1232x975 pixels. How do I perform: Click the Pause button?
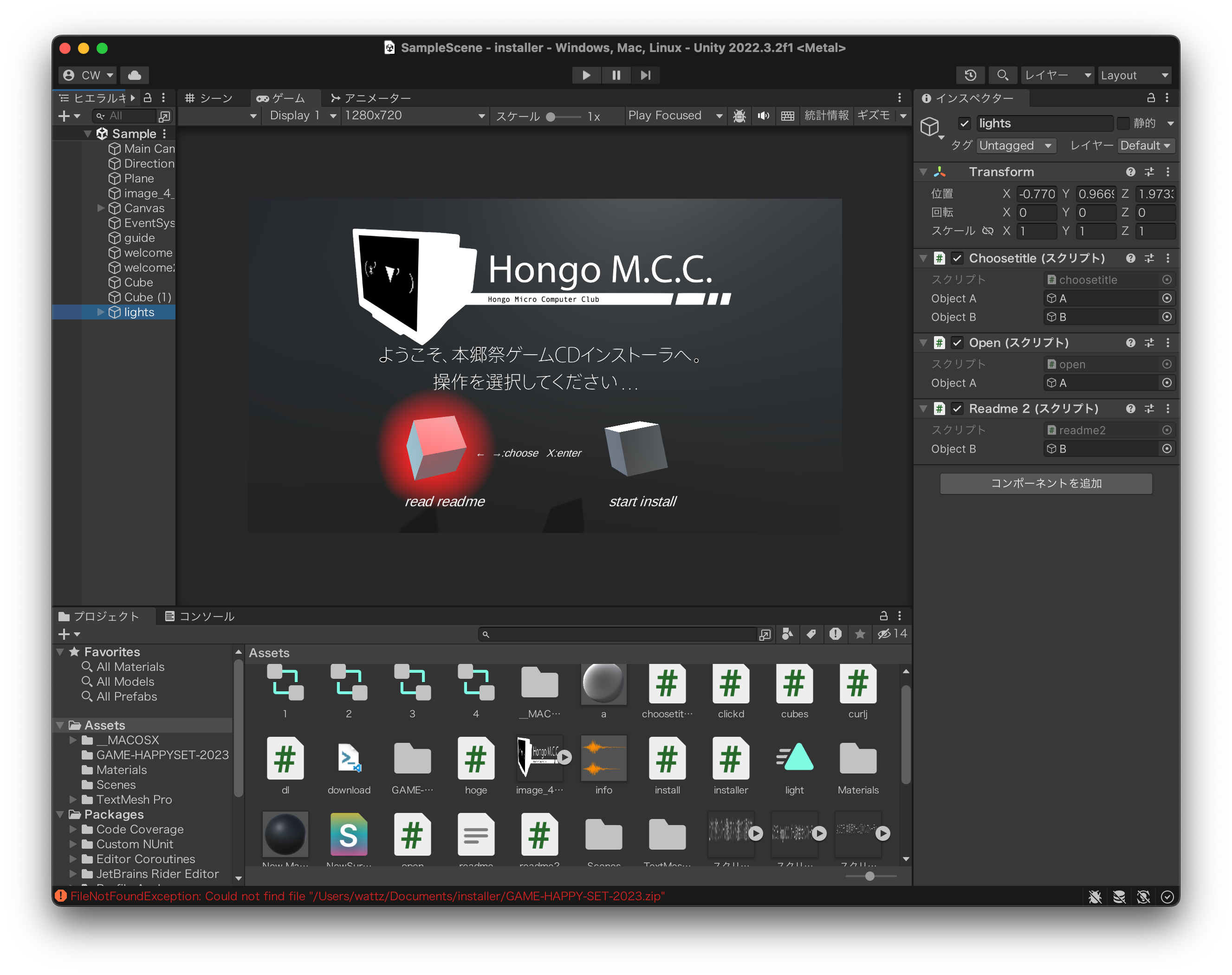616,75
